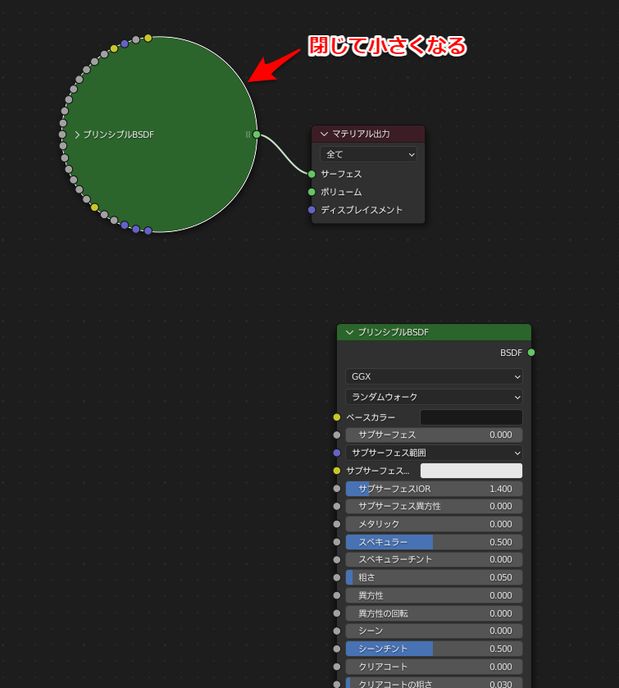Select the expanded プリンシプルBSDF node header title
The width and height of the screenshot is (619, 688).
point(393,332)
